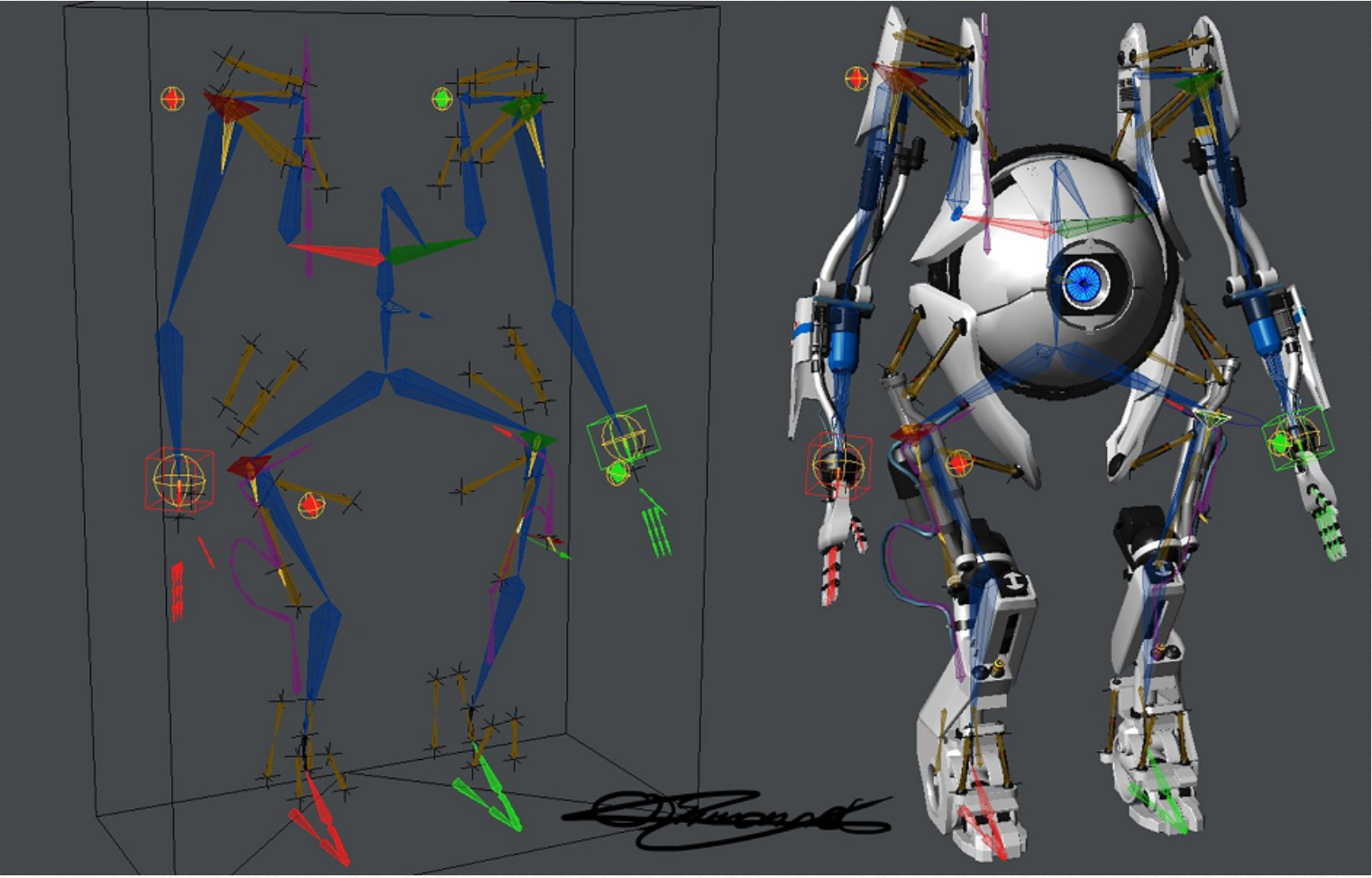
Task: Click the red clavicle bone on bare skeleton
Action: tap(336, 254)
